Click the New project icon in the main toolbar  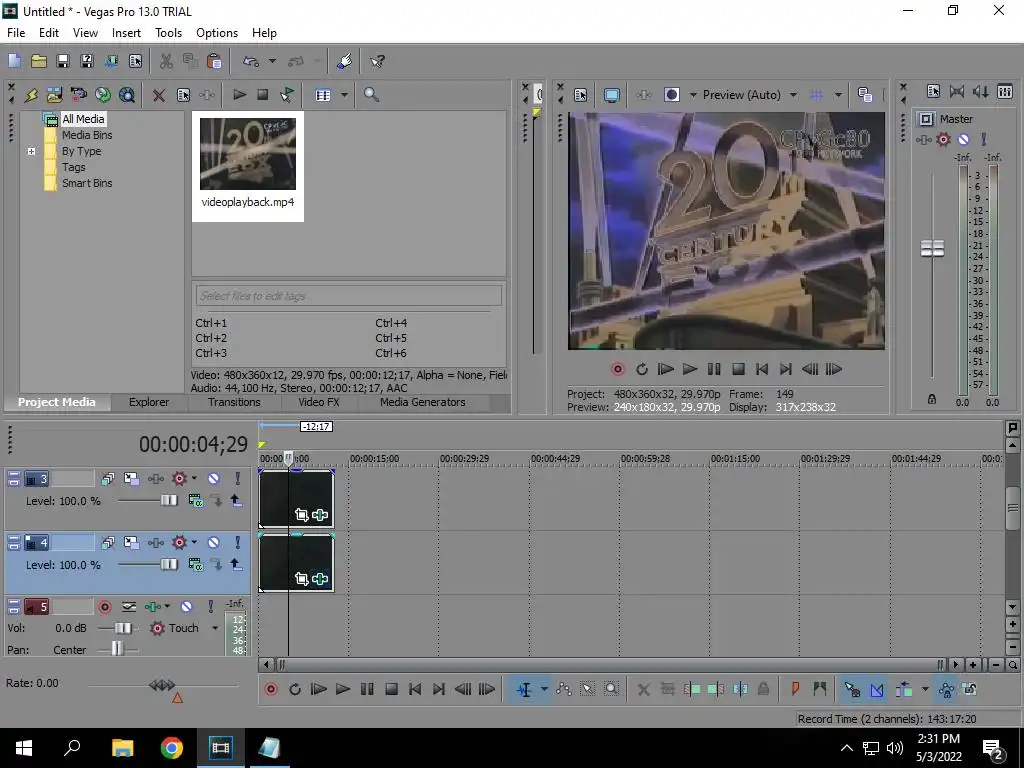pos(14,61)
